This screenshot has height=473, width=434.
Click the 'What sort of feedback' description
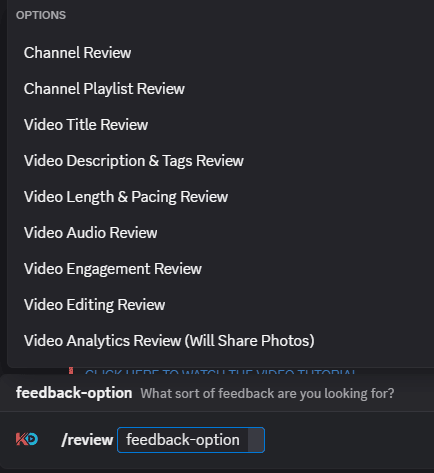tap(267, 394)
